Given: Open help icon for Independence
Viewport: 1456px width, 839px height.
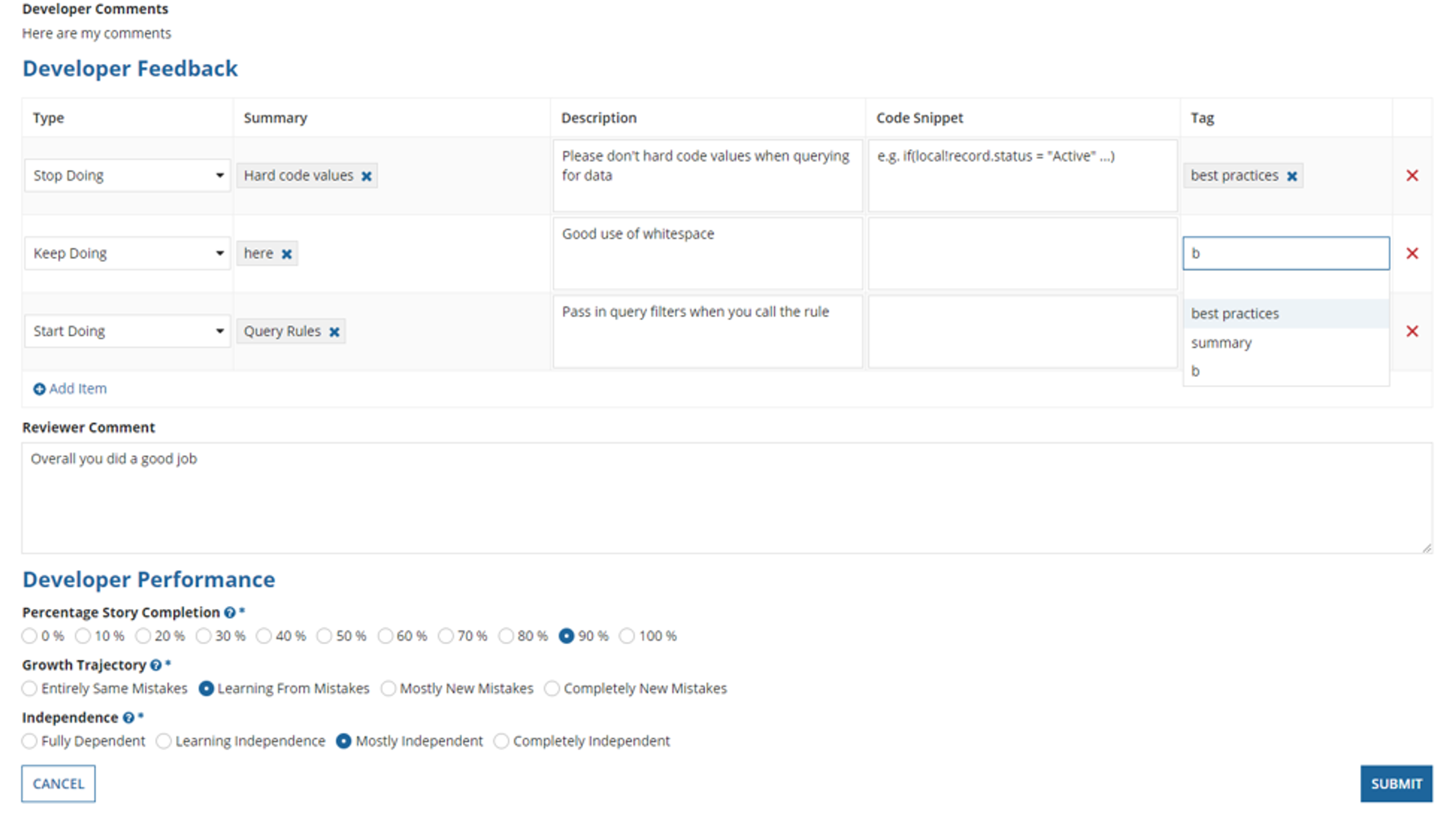Looking at the screenshot, I should [x=129, y=718].
